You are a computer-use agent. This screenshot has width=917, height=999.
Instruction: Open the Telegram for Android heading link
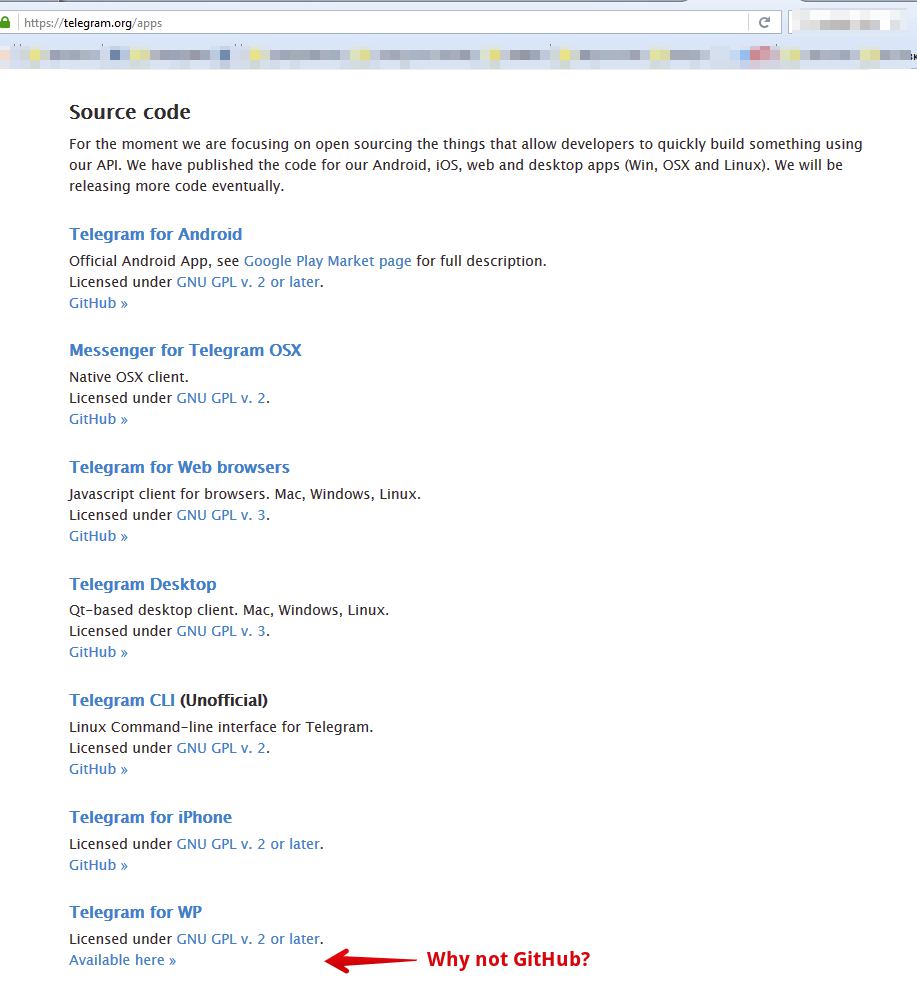tap(155, 234)
